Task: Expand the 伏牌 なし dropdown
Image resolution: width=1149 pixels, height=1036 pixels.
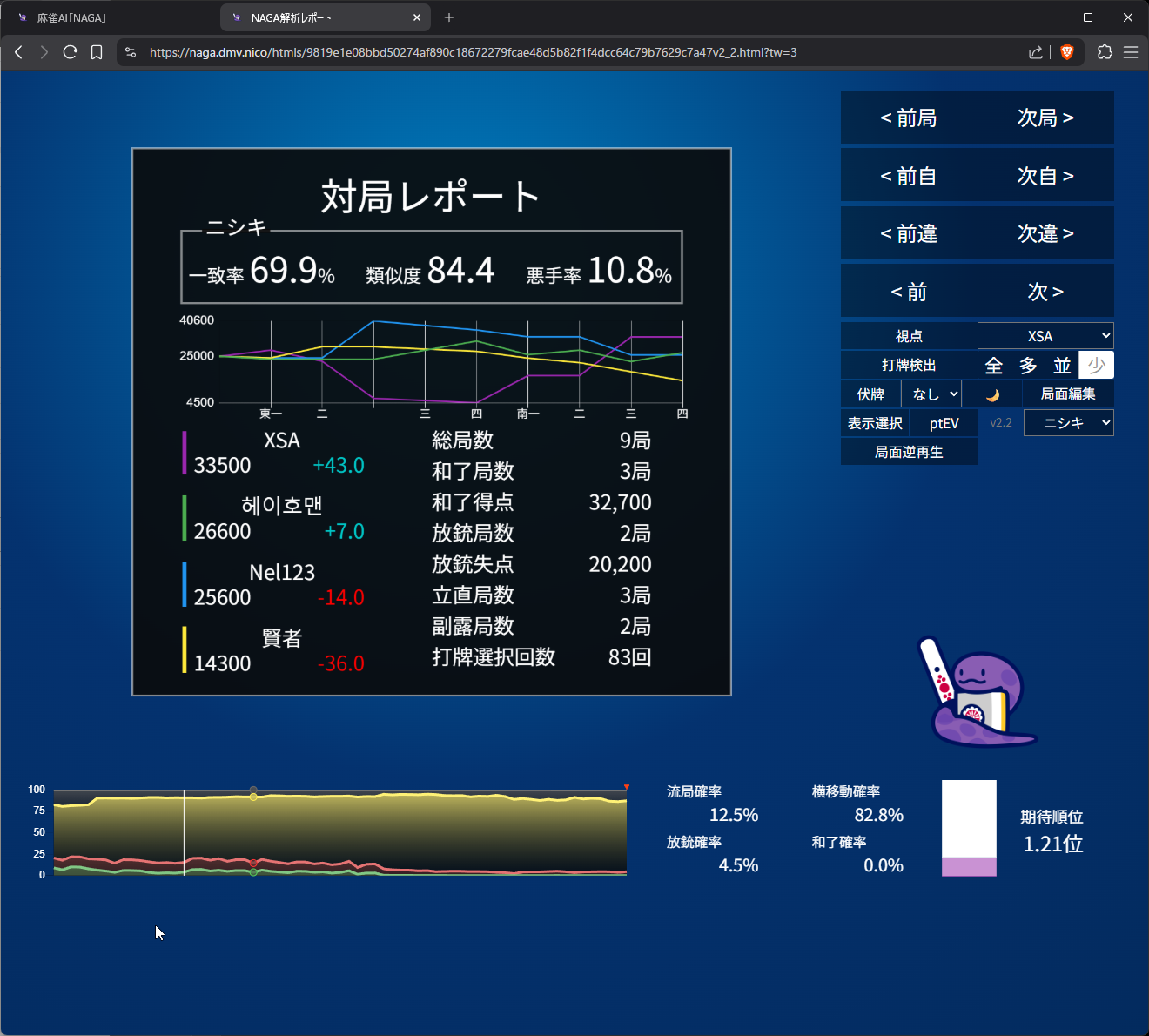Action: point(931,394)
